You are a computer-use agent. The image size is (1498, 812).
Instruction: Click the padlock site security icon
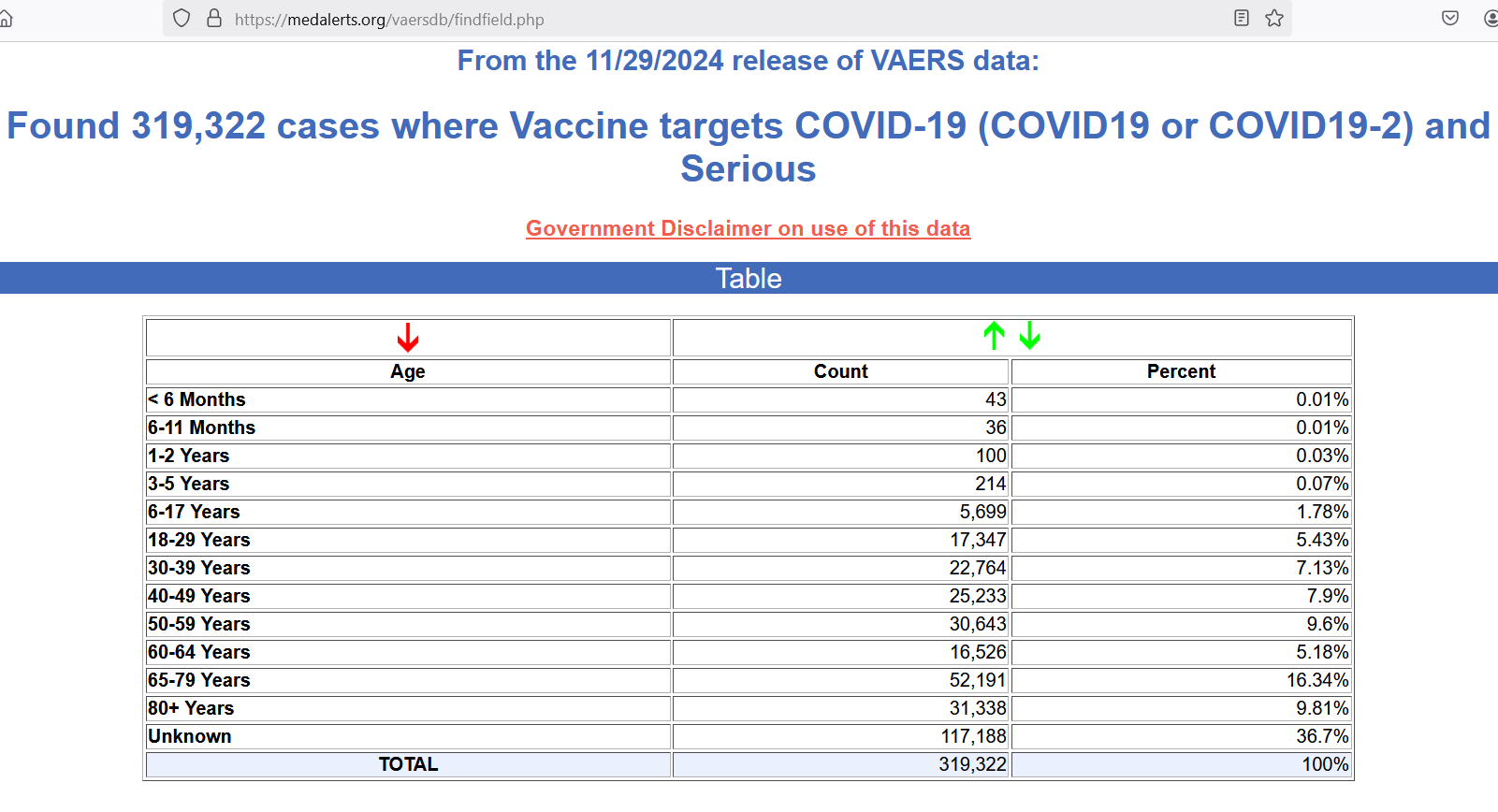214,19
